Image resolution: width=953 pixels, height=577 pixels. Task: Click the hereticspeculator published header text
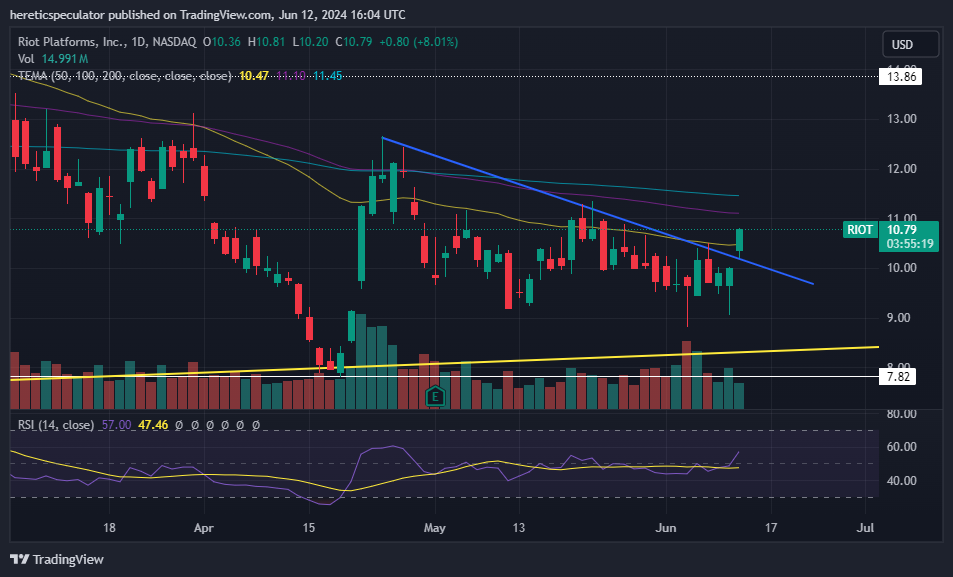[207, 15]
